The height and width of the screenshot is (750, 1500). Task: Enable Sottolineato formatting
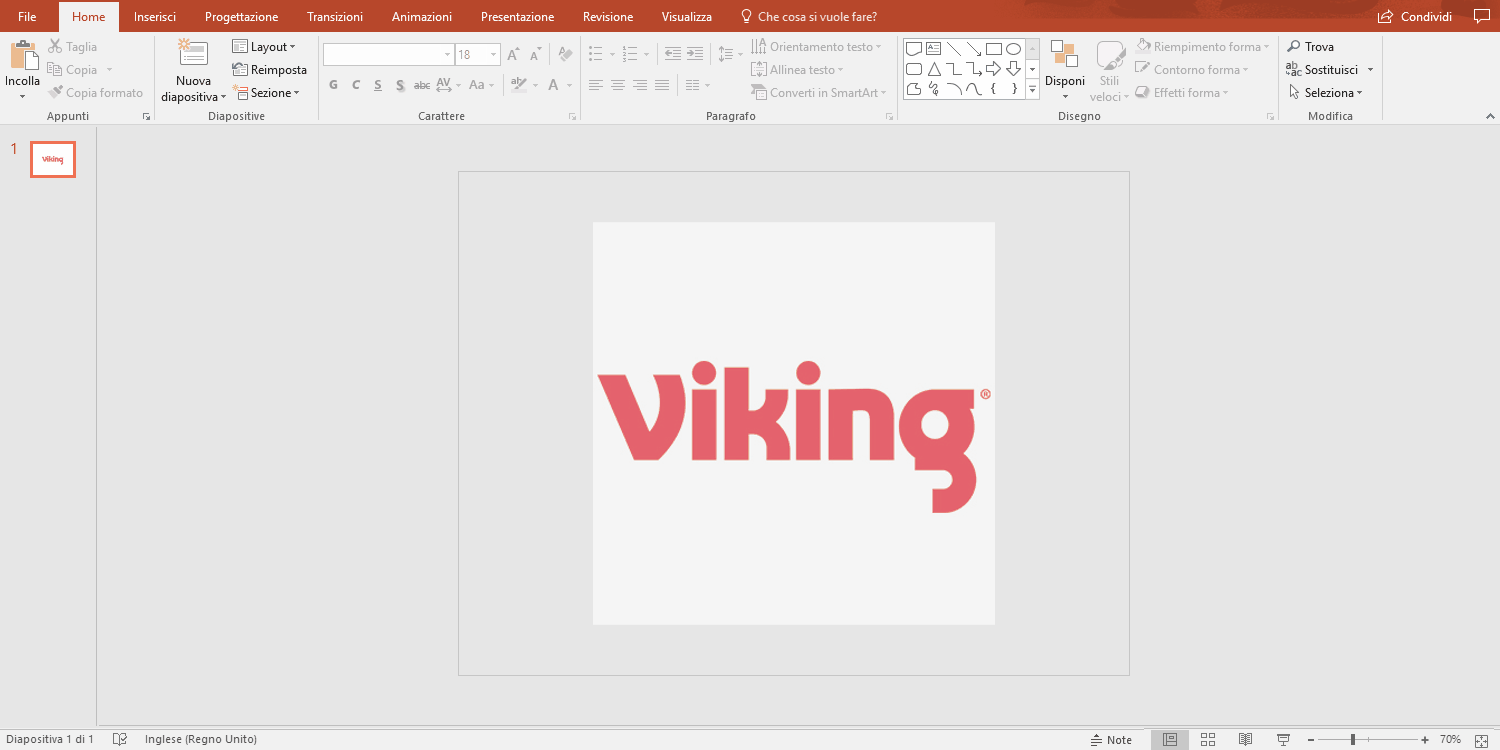click(x=377, y=86)
